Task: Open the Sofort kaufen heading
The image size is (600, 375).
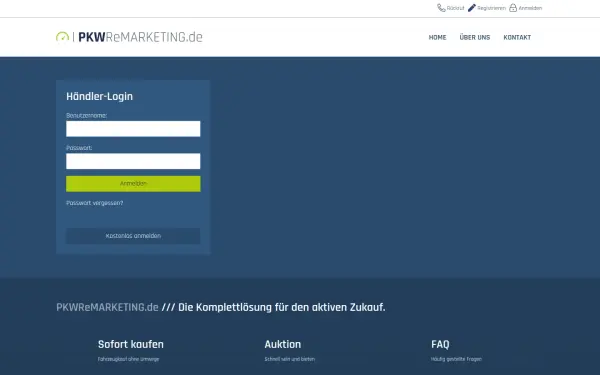Action: [x=130, y=344]
